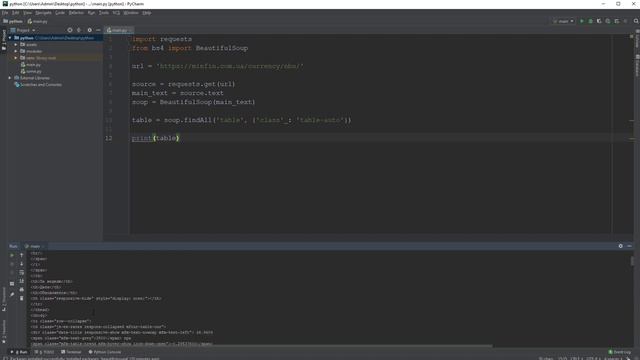Hide the Run panel with minus icon

[629, 246]
